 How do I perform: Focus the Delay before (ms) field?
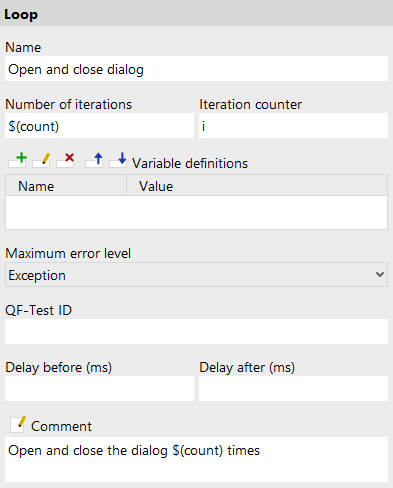pos(99,389)
